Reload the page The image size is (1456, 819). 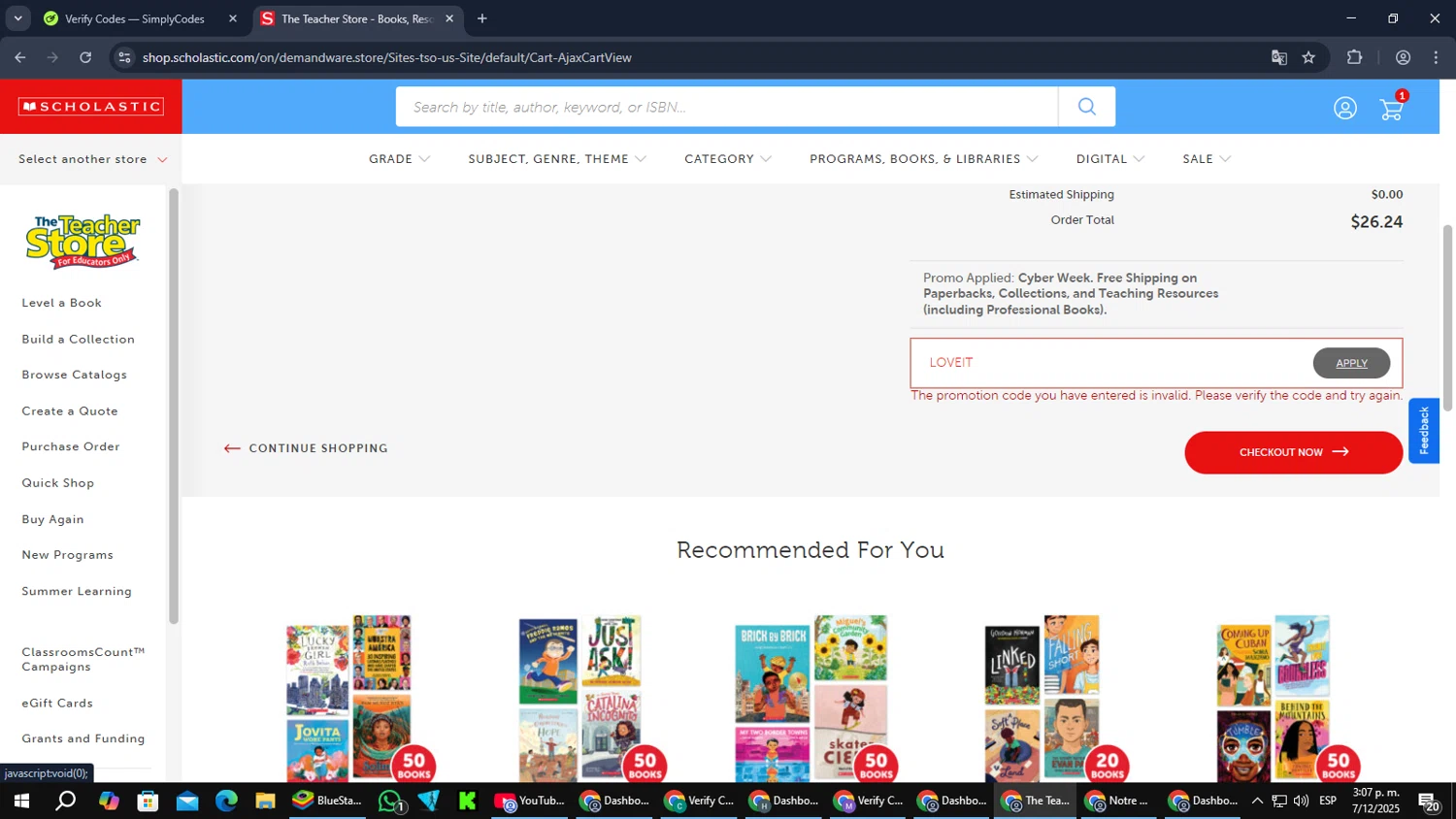85,57
